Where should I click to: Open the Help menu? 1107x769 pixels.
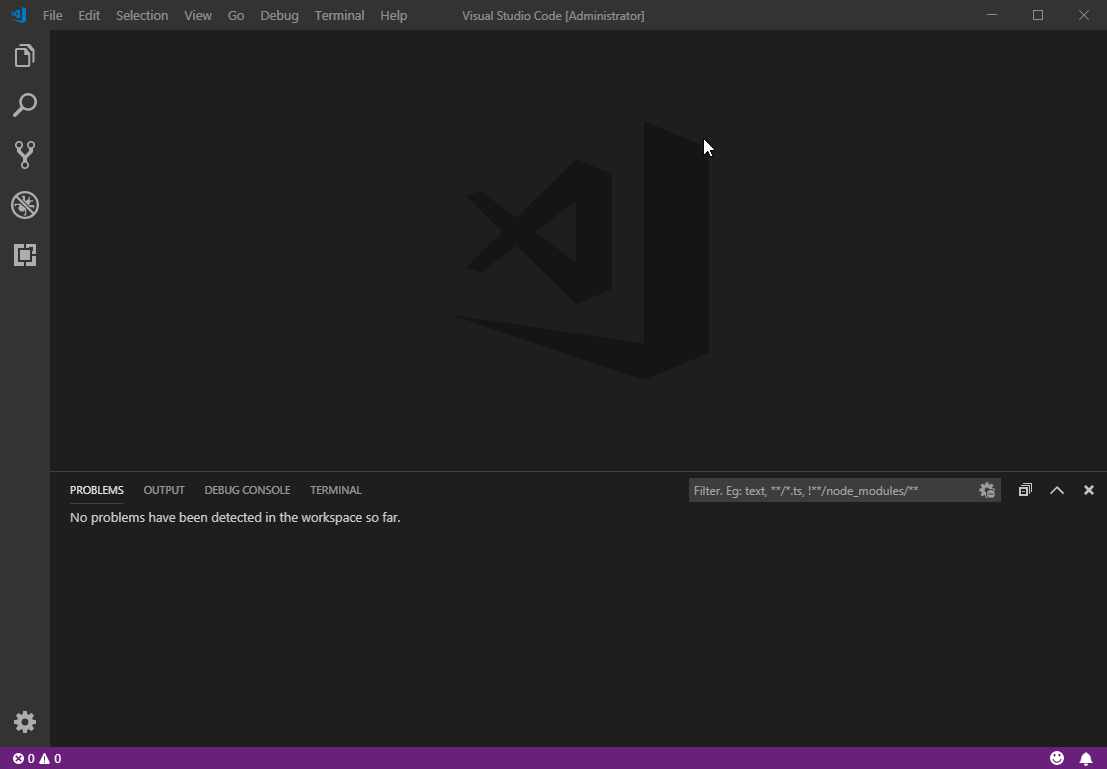click(x=393, y=16)
